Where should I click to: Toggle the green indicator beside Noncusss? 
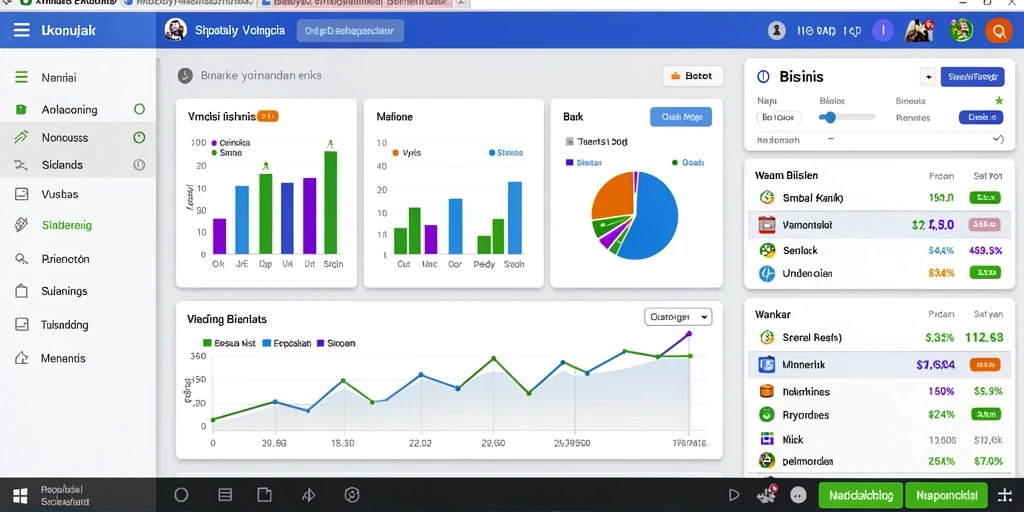tap(139, 137)
